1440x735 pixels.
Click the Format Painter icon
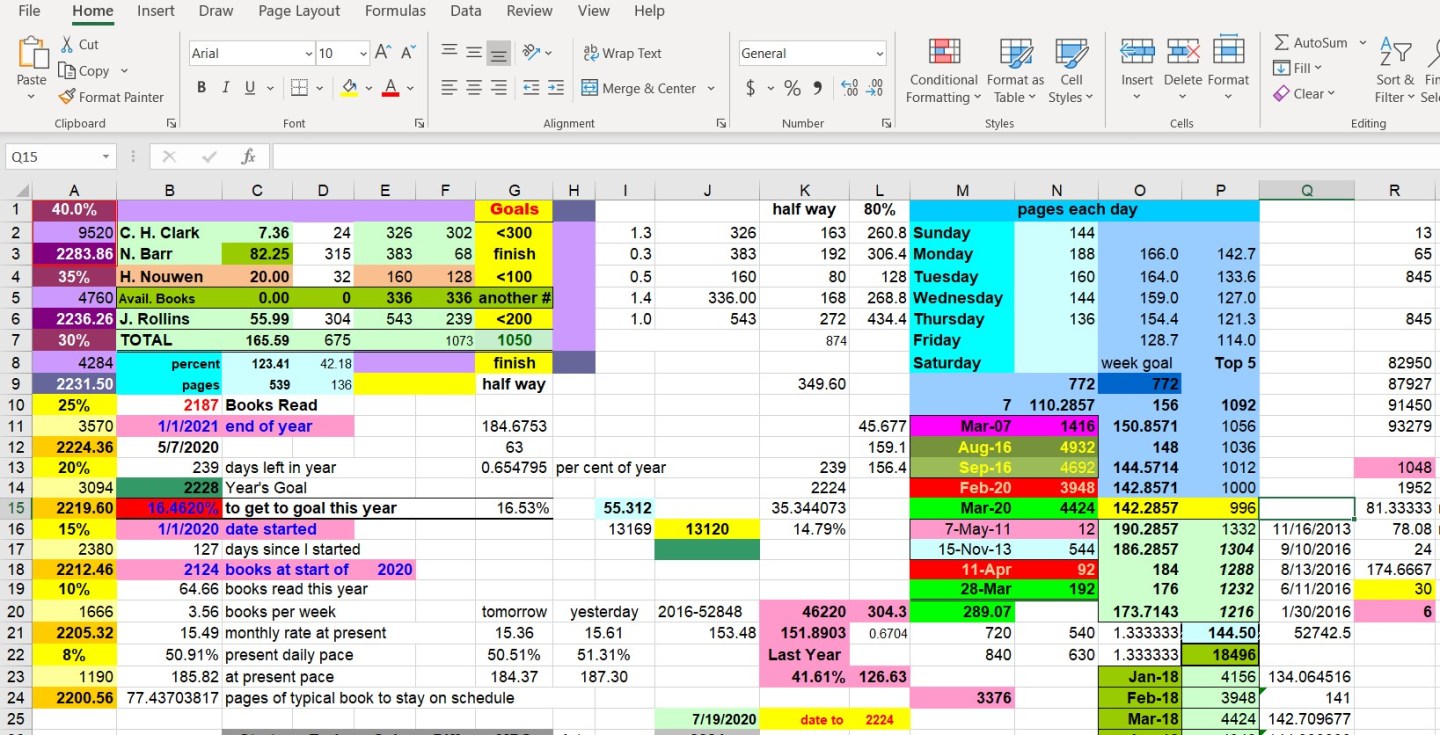(x=67, y=97)
